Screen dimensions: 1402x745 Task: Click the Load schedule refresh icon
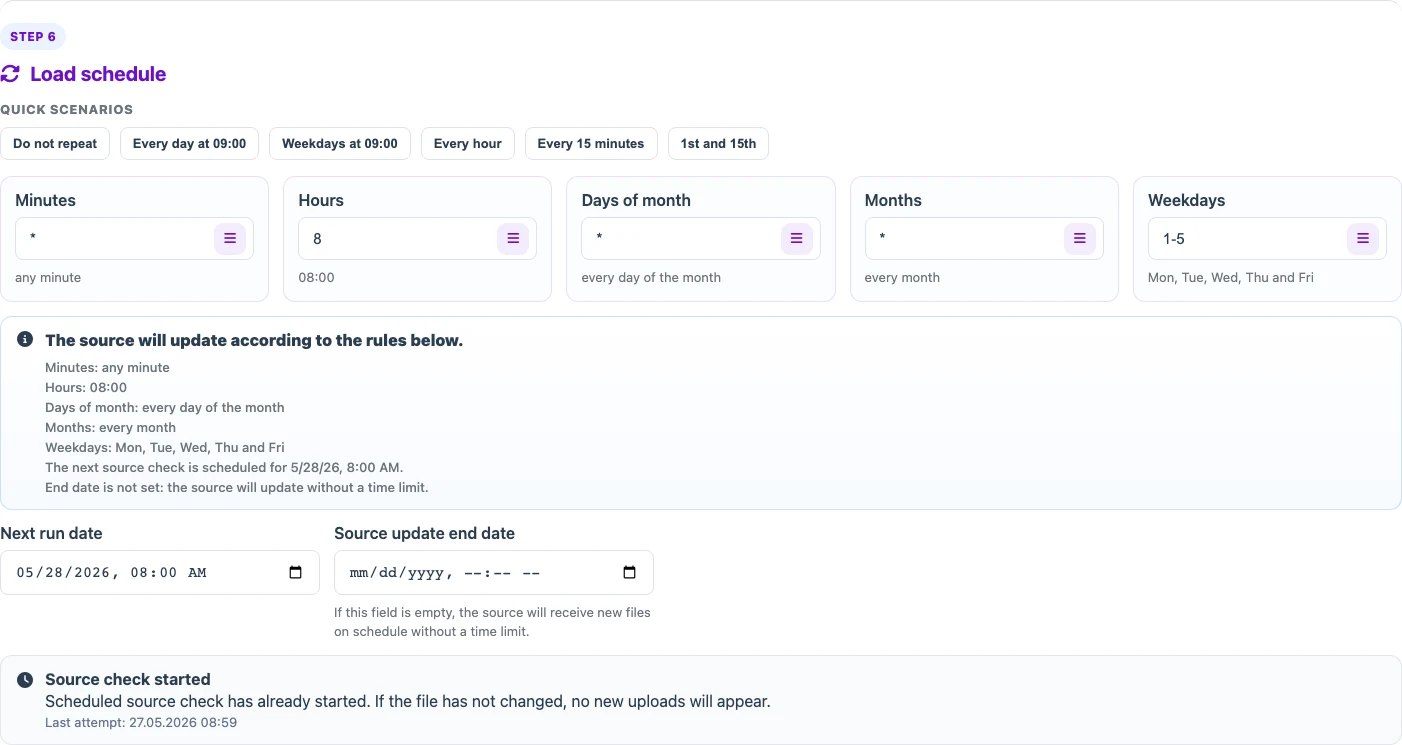pos(10,74)
